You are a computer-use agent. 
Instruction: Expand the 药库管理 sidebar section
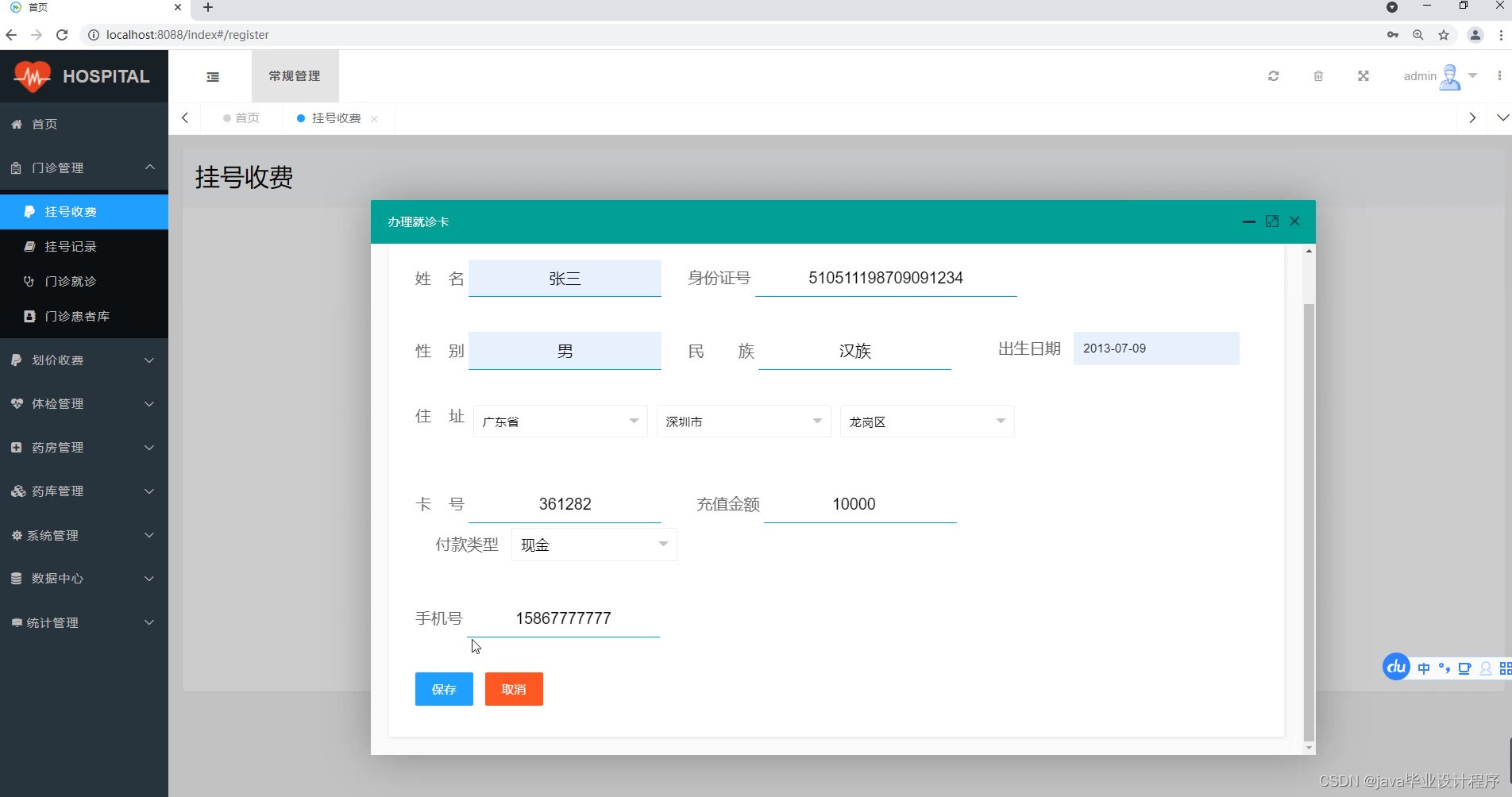pyautogui.click(x=84, y=491)
